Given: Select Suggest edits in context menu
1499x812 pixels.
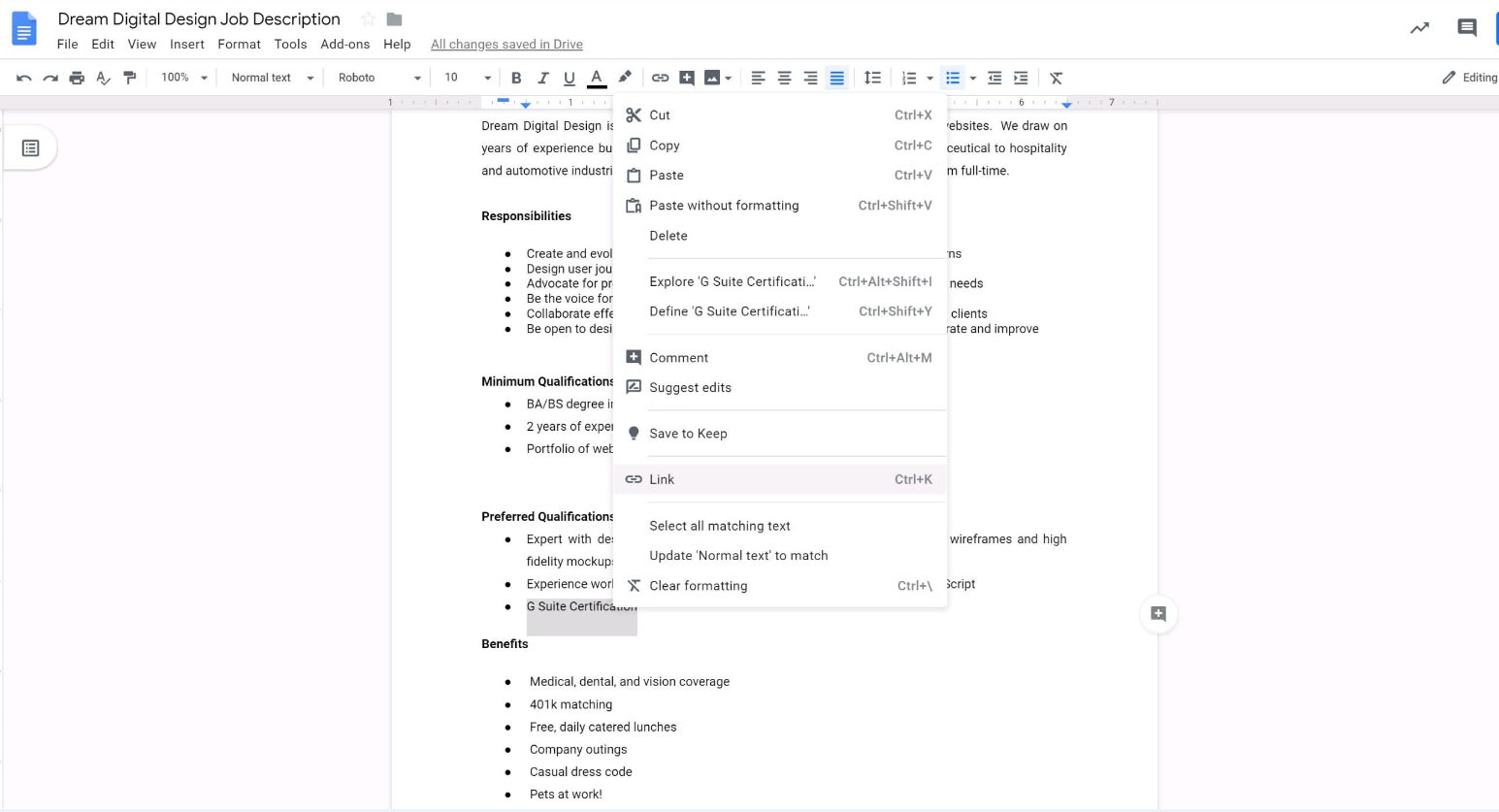Looking at the screenshot, I should point(780,387).
